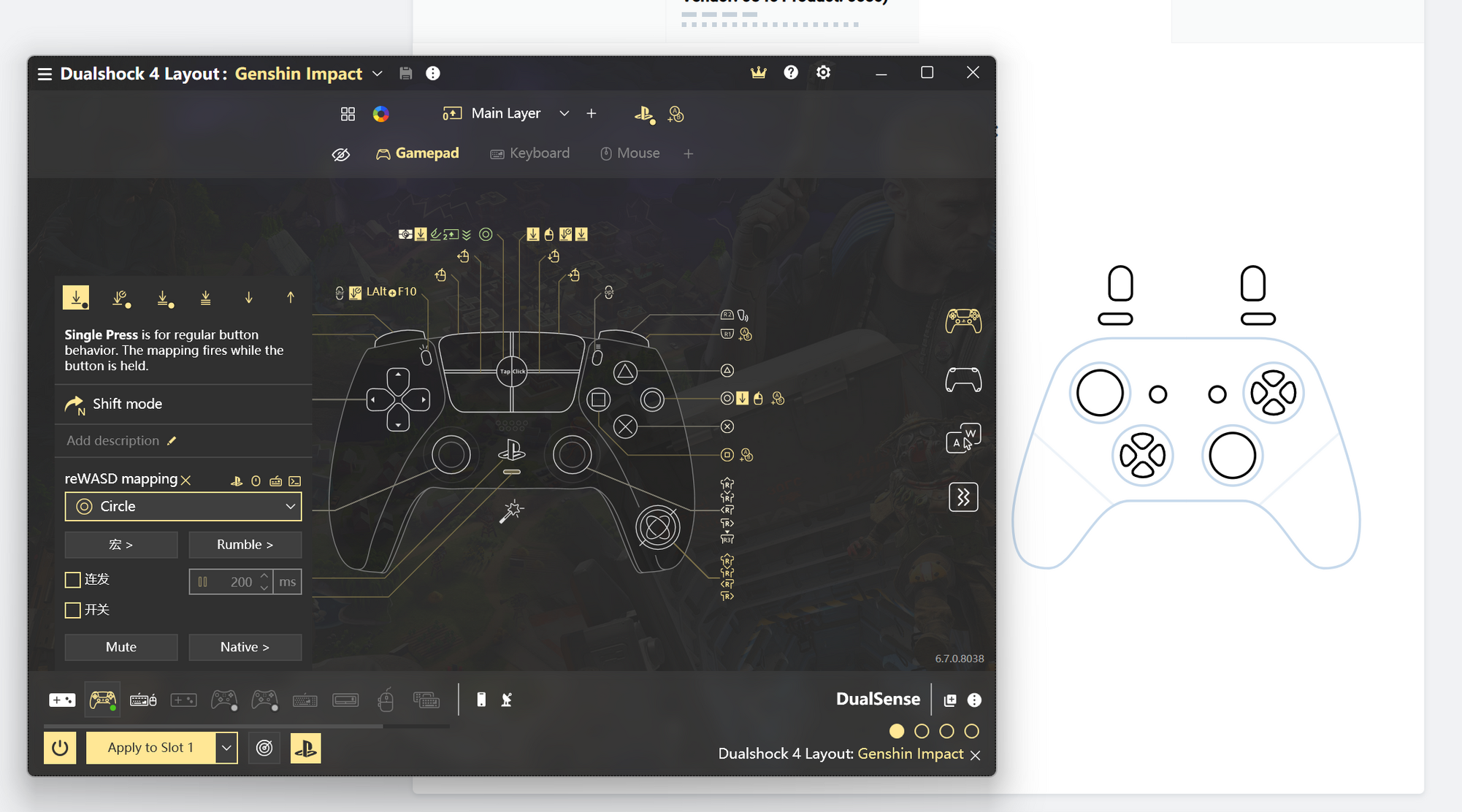Toggle remap off with the power button
Viewport: 1462px width, 812px height.
[60, 748]
